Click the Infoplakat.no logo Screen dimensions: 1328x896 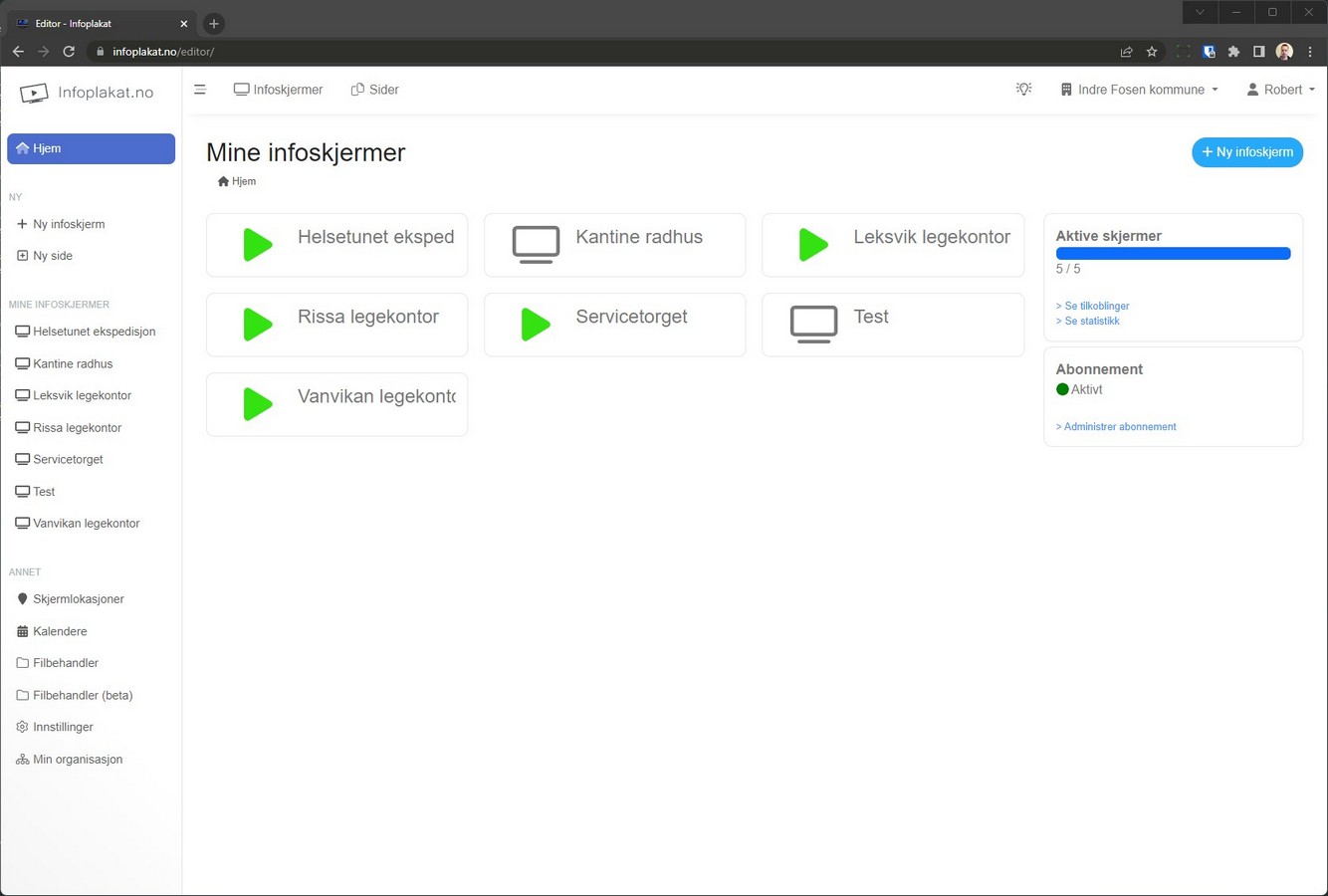pos(88,93)
